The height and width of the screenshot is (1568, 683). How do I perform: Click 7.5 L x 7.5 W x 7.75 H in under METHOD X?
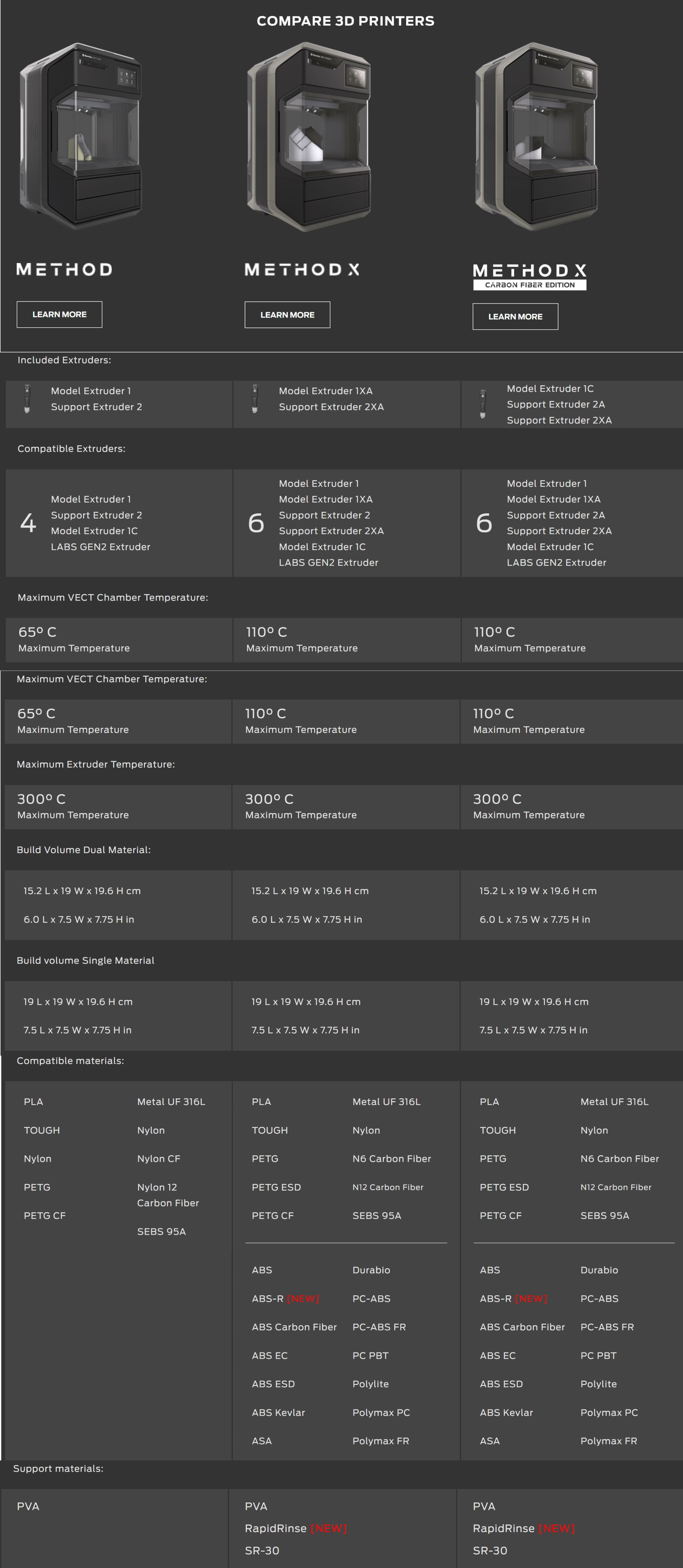tap(305, 1030)
